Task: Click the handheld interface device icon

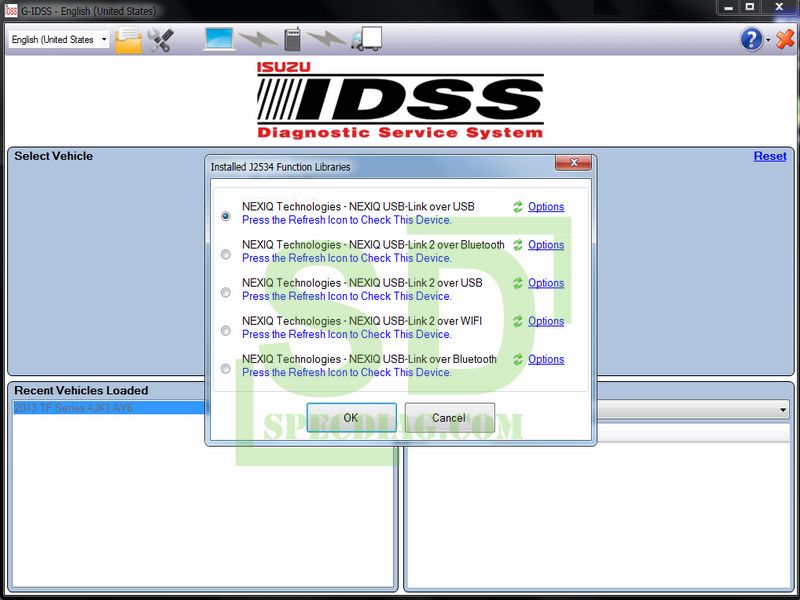Action: tap(293, 40)
